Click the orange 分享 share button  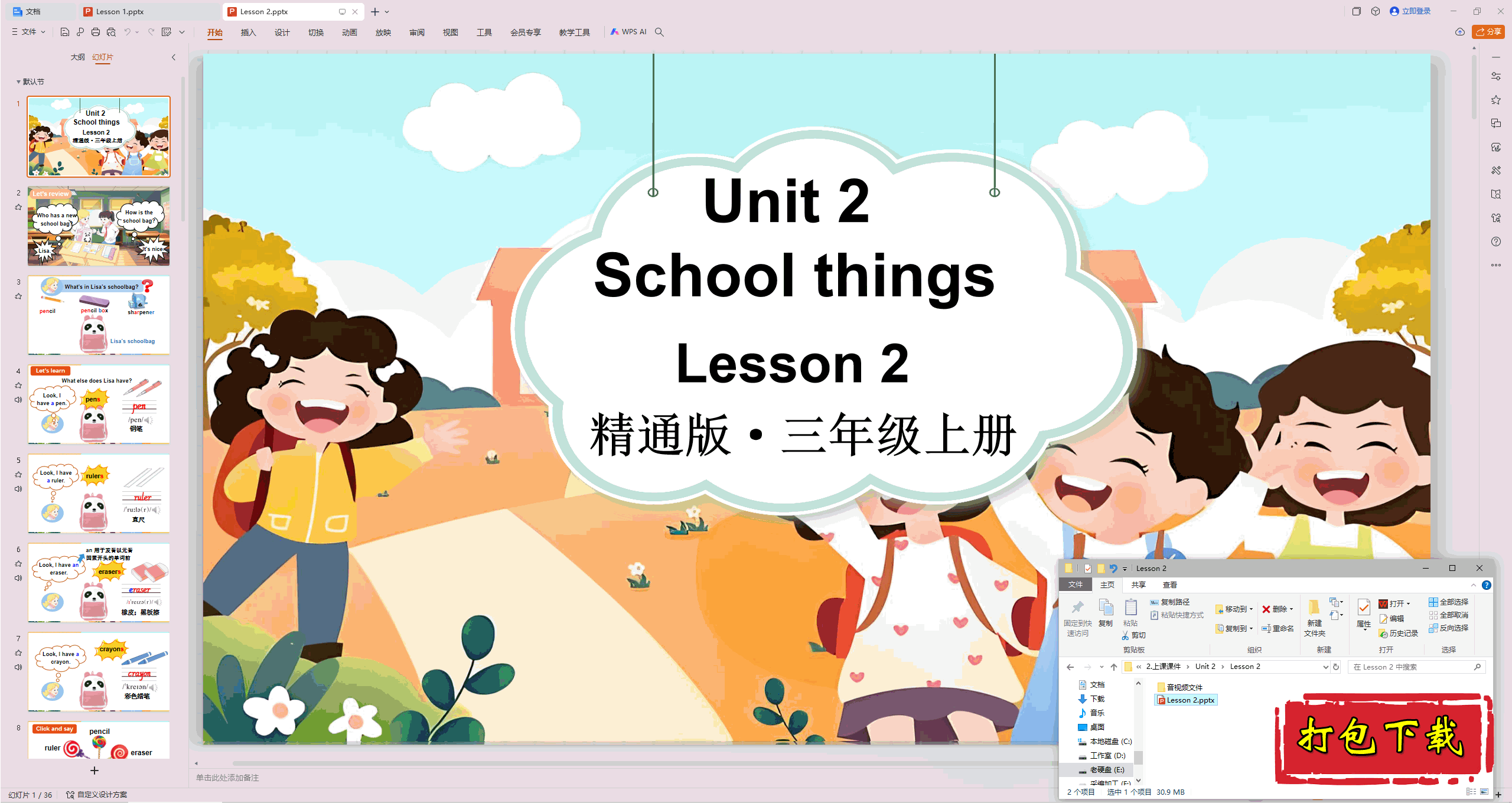coord(1488,32)
